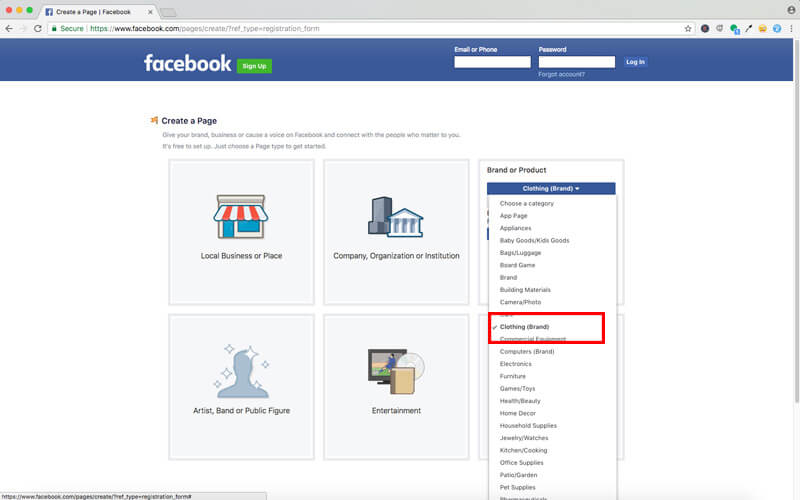This screenshot has height=500, width=800.
Task: Select Electronics category
Action: 515,364
